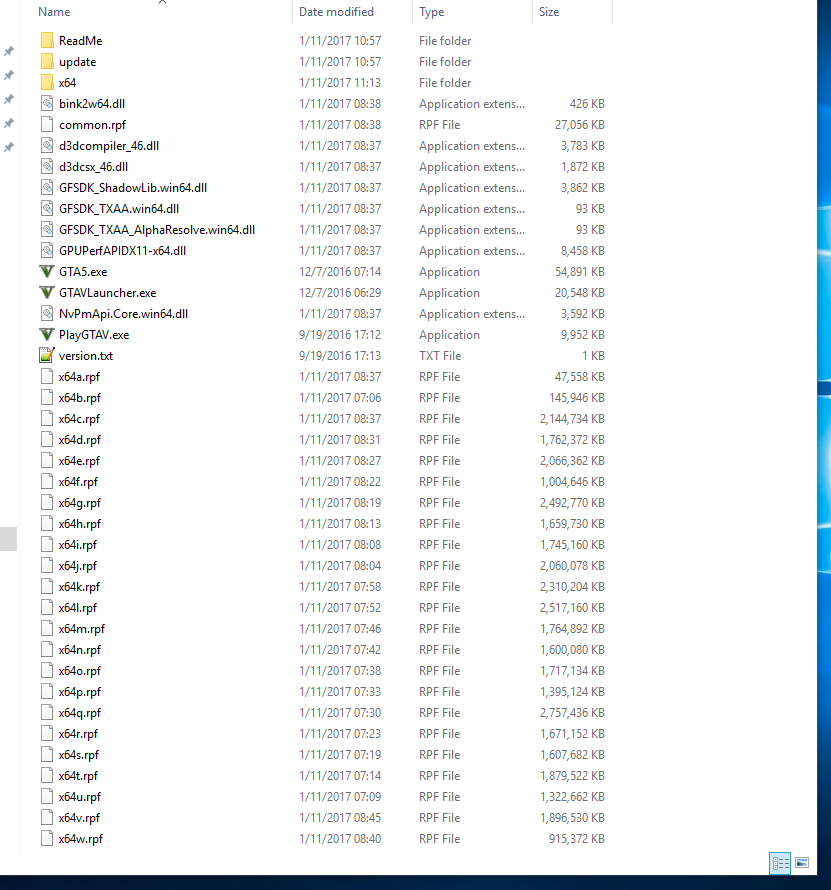Click the common.rpf file icon

pyautogui.click(x=47, y=125)
